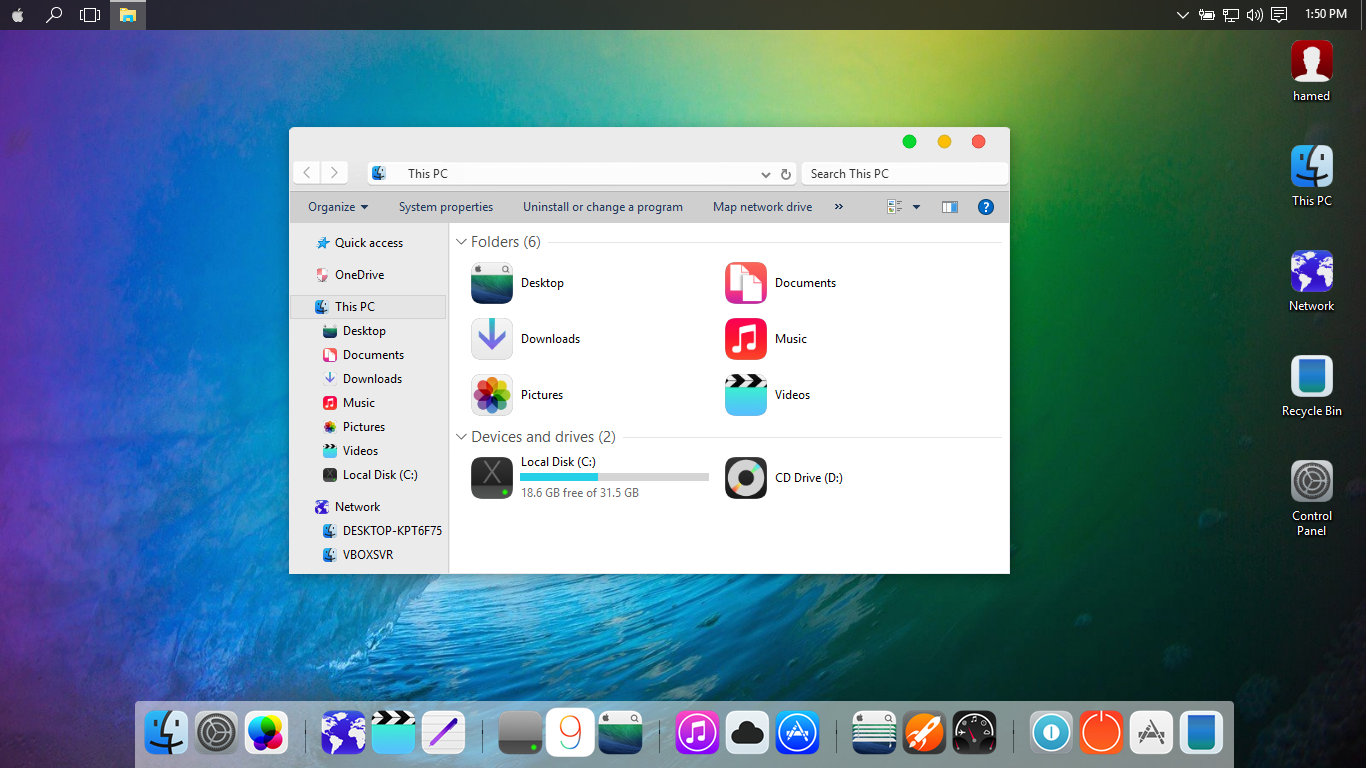This screenshot has height=768, width=1366.
Task: Open the black gauge dashboard icon in the dock
Action: click(974, 732)
